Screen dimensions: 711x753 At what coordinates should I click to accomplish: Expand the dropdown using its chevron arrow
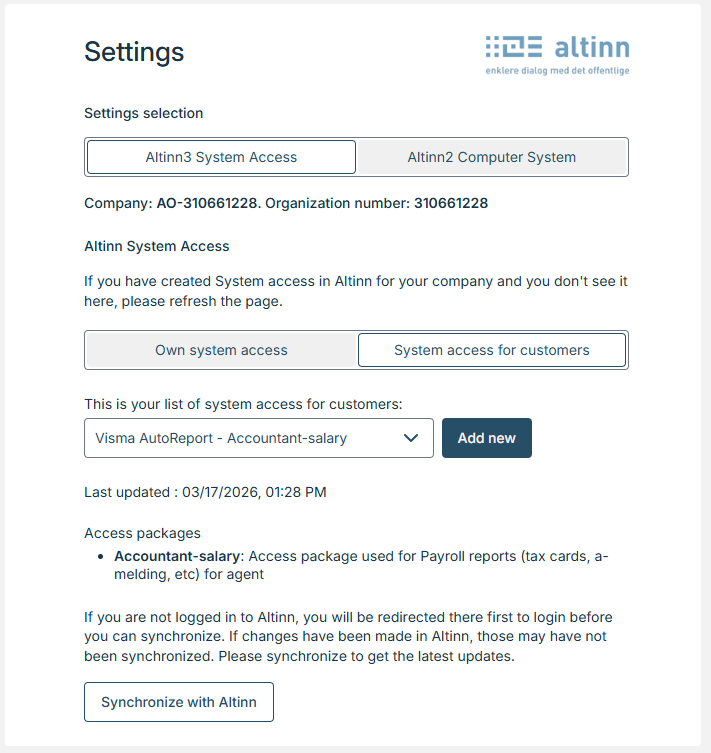pos(411,438)
